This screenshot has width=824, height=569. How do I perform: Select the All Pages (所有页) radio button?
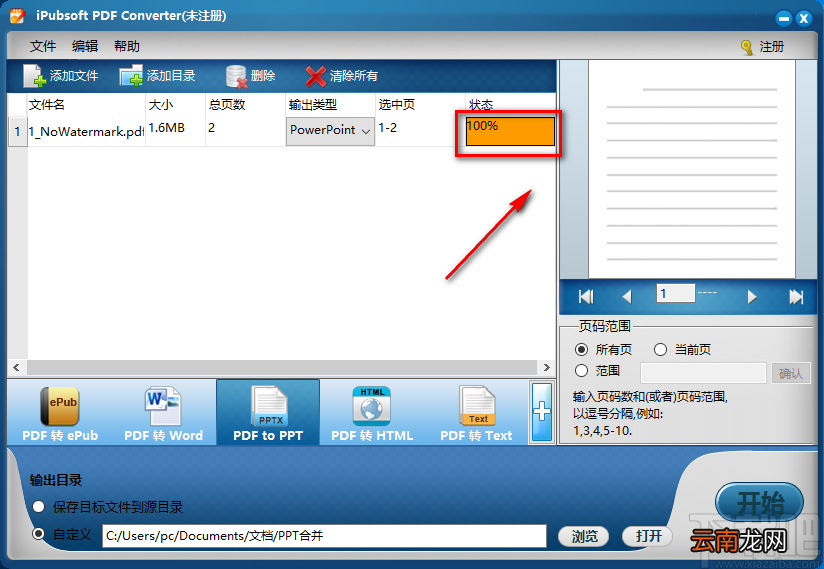click(x=581, y=349)
